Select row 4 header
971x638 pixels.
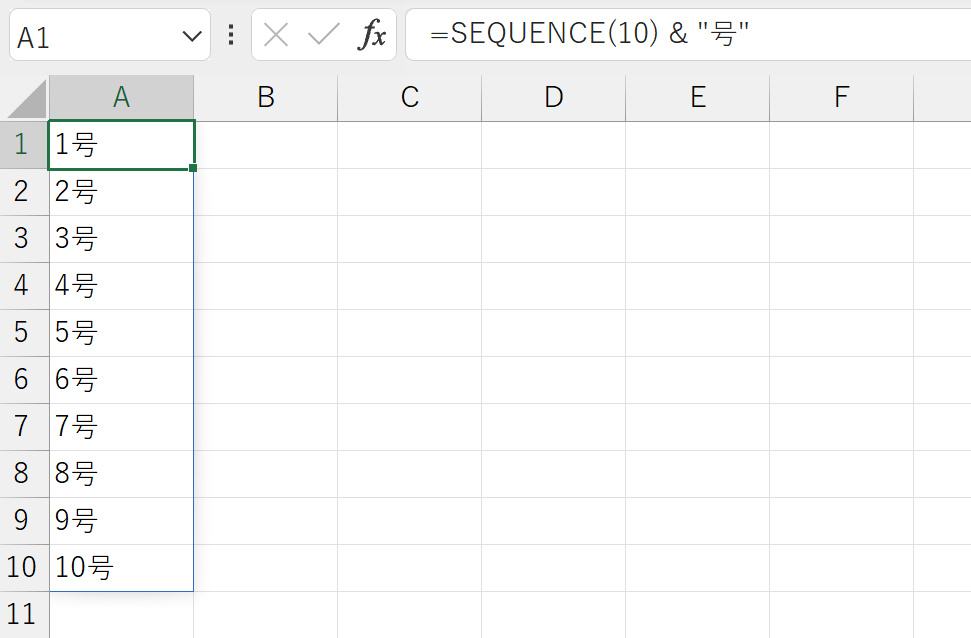pos(24,286)
